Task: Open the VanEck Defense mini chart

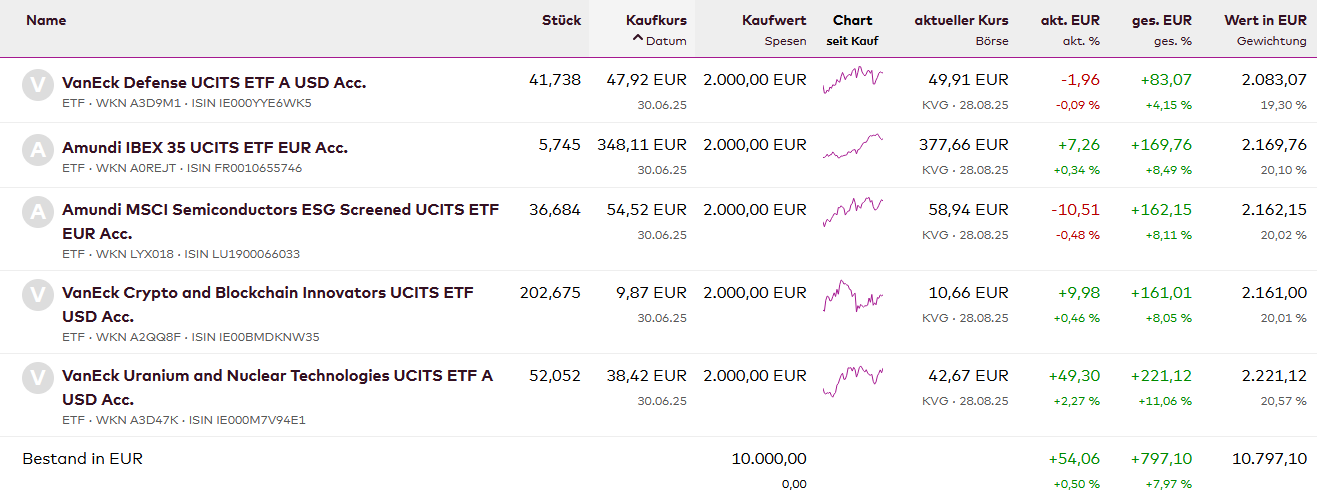Action: pyautogui.click(x=852, y=80)
